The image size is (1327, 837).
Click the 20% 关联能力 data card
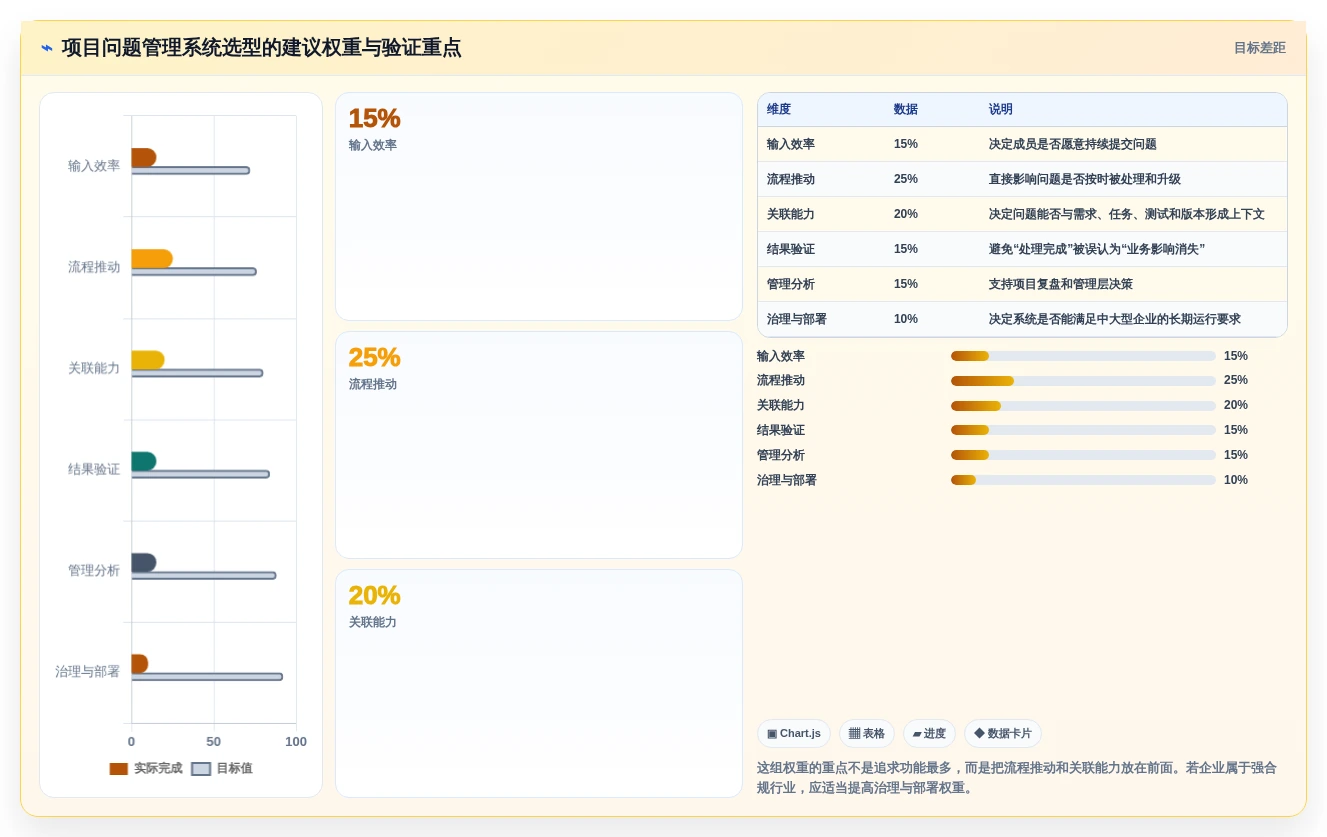(x=539, y=683)
